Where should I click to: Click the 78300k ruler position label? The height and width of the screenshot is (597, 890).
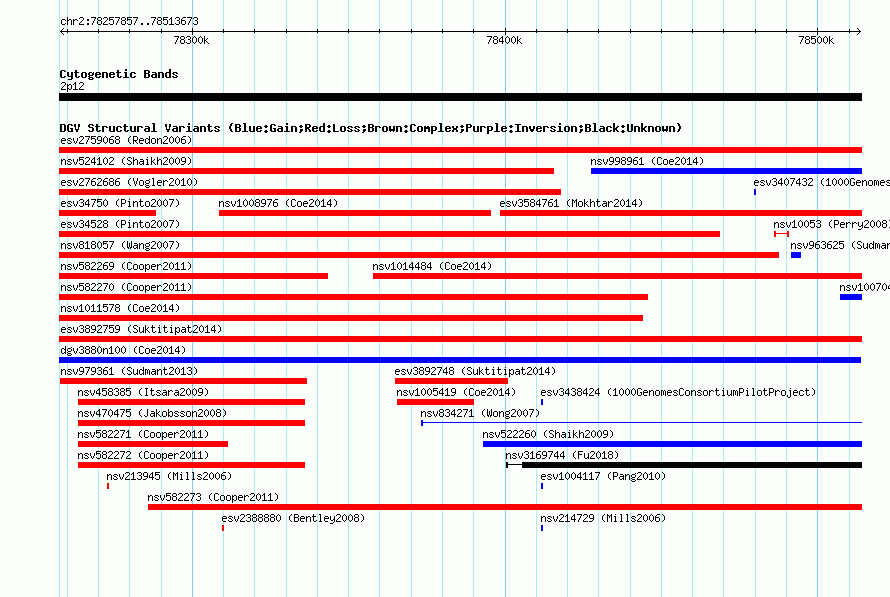[191, 40]
